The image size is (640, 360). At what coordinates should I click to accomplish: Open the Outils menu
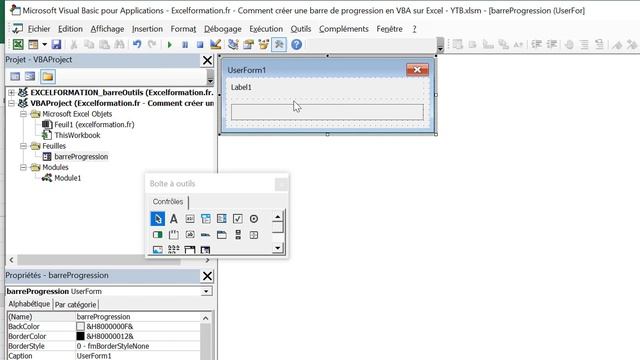point(300,29)
